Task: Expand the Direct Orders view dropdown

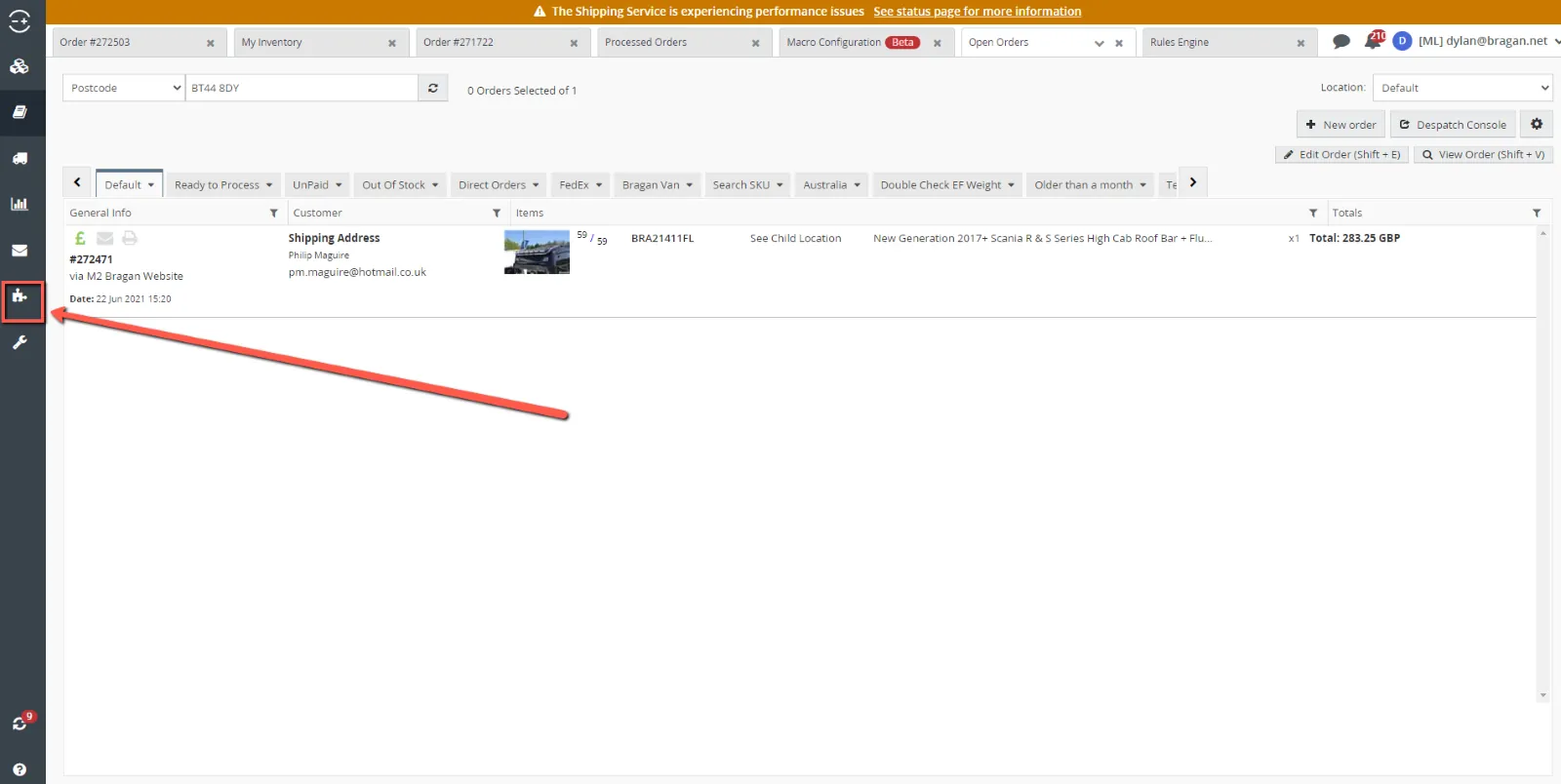Action: tap(536, 185)
